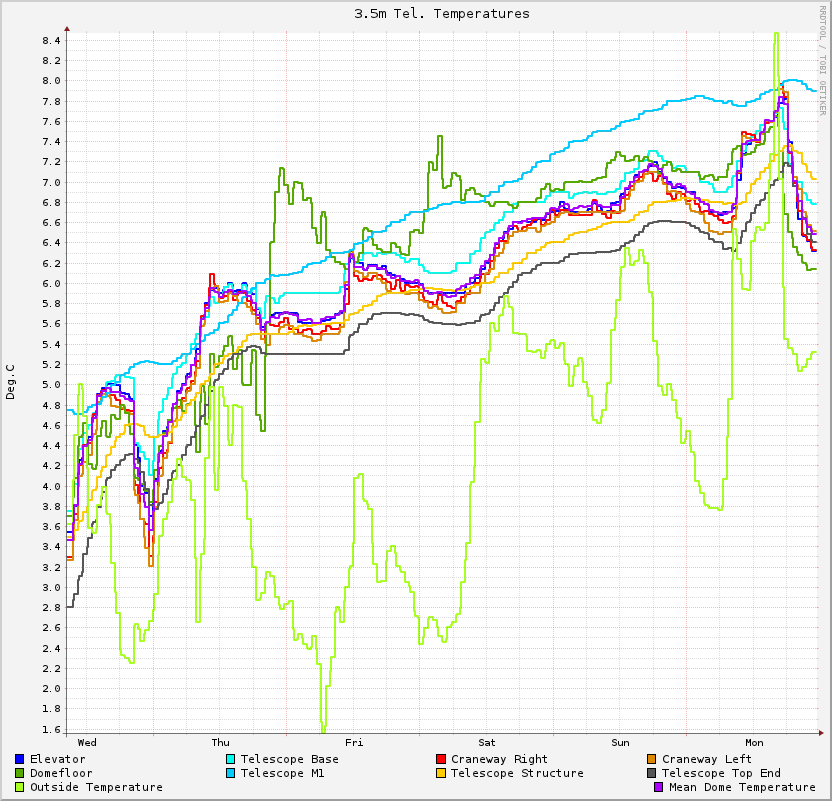The image size is (832, 801).
Task: Click the Telescope M1 legend color box
Action: 231,773
